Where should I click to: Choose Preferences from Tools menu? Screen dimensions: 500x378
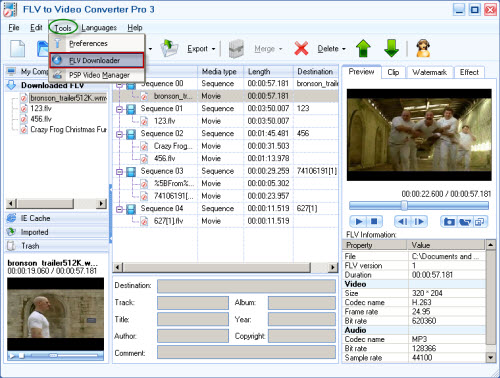[x=97, y=43]
